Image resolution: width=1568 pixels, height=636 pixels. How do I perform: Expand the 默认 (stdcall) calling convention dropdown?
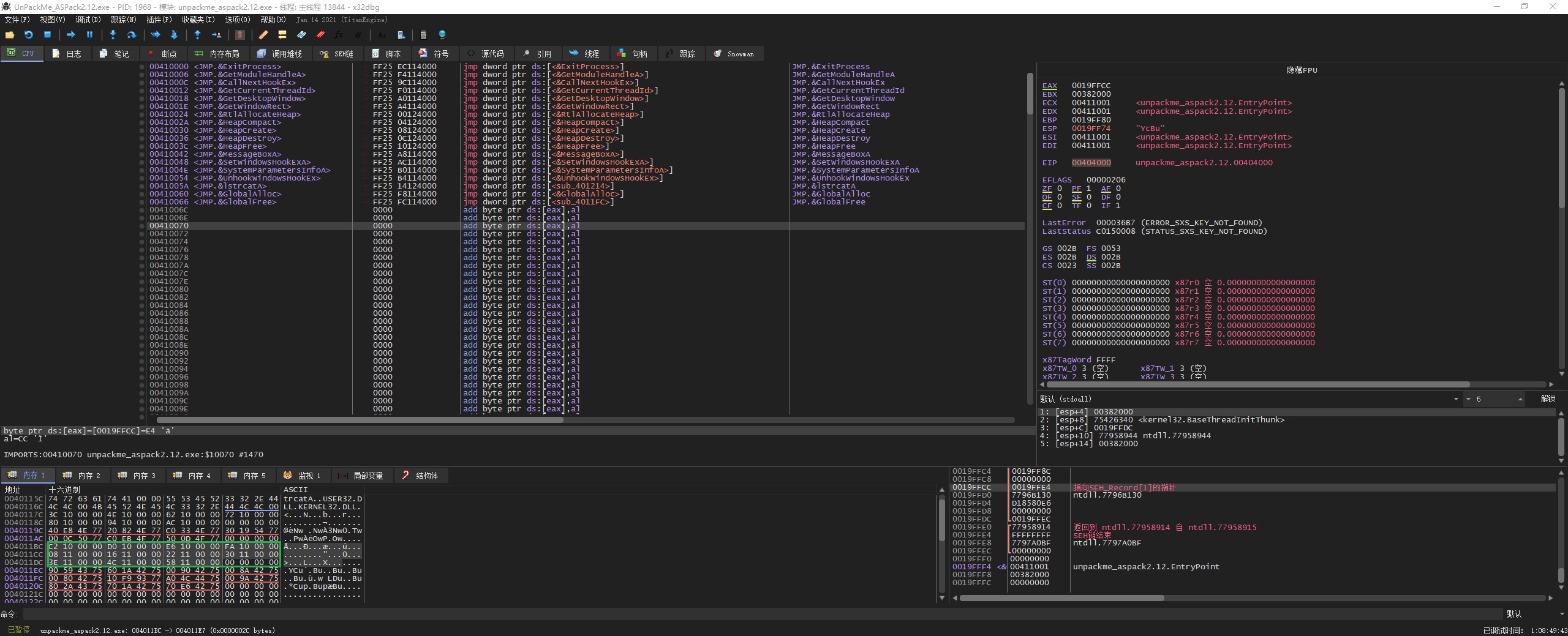[x=1456, y=399]
